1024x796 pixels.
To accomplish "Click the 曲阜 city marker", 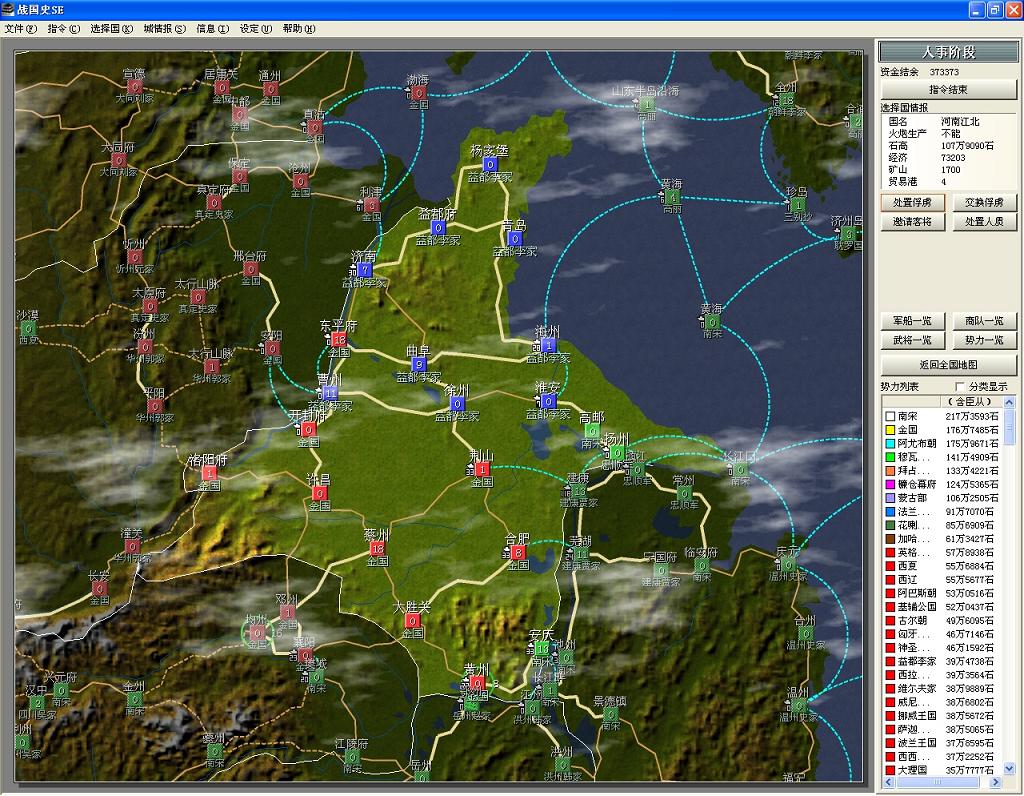I will coord(419,364).
